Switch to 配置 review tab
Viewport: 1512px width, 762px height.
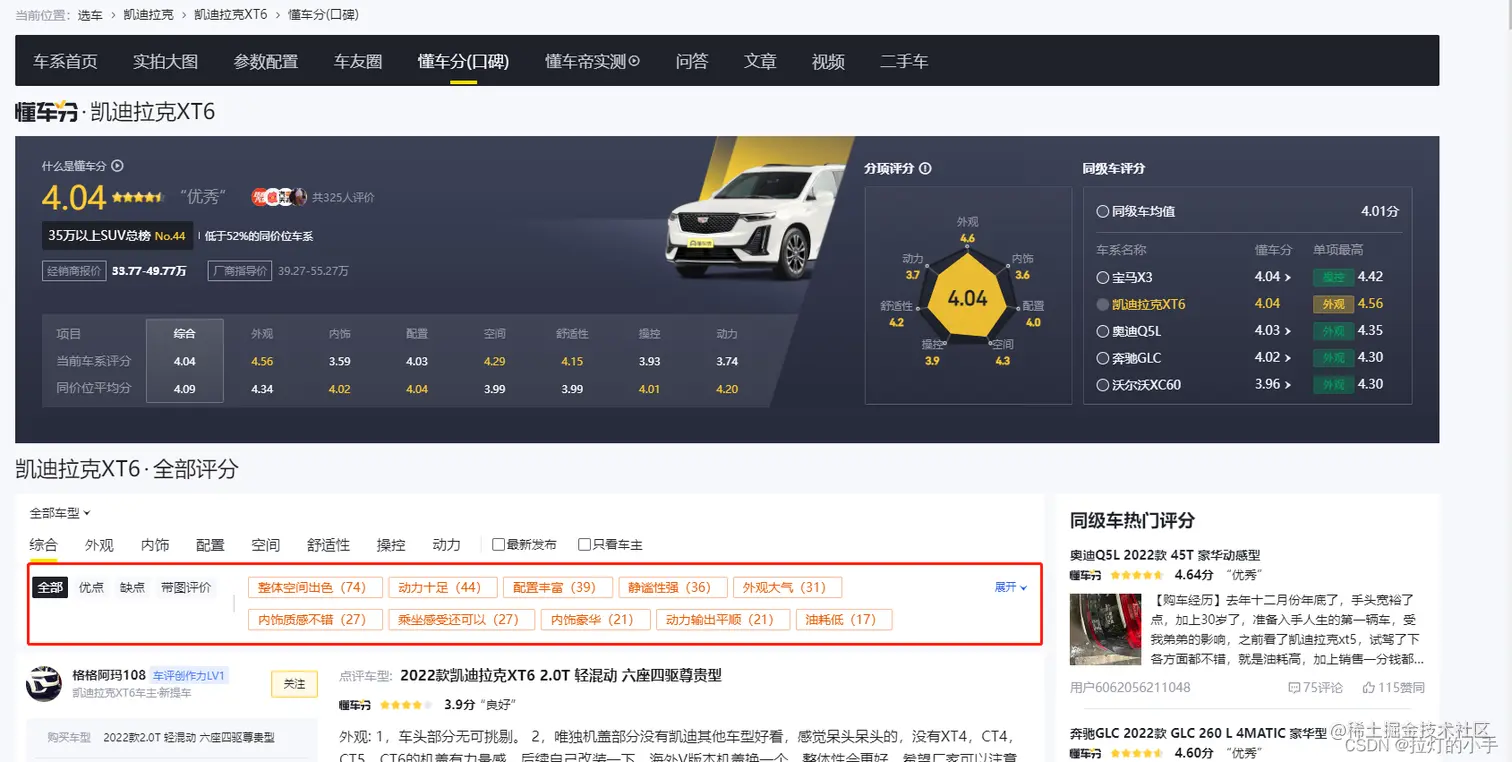[x=210, y=545]
